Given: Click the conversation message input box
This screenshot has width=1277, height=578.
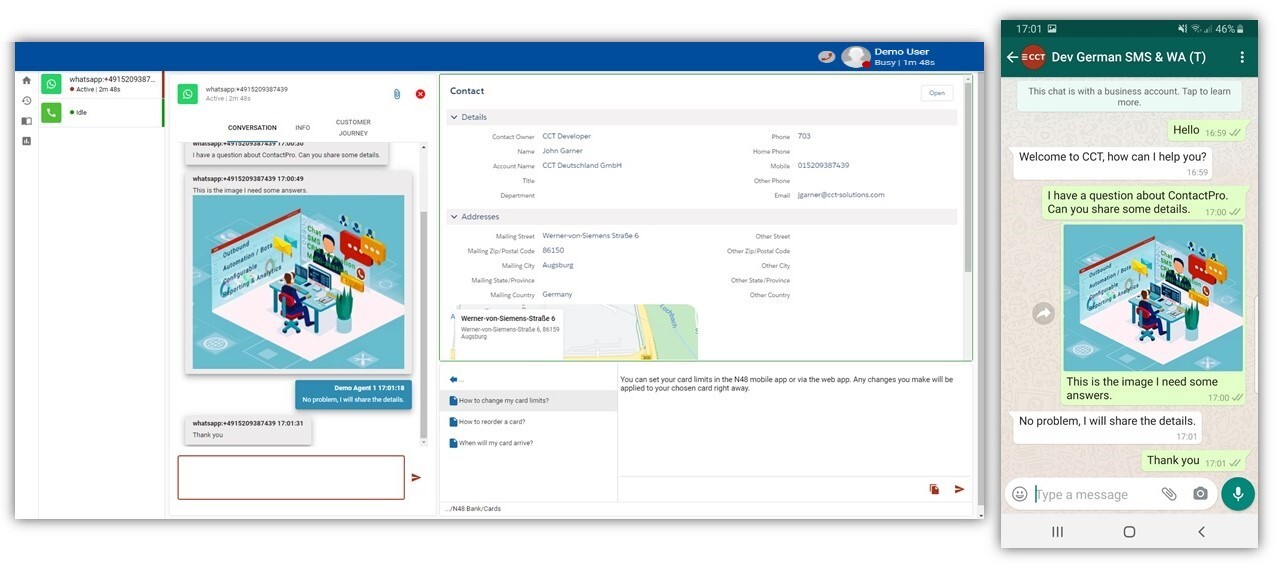Looking at the screenshot, I should [291, 478].
